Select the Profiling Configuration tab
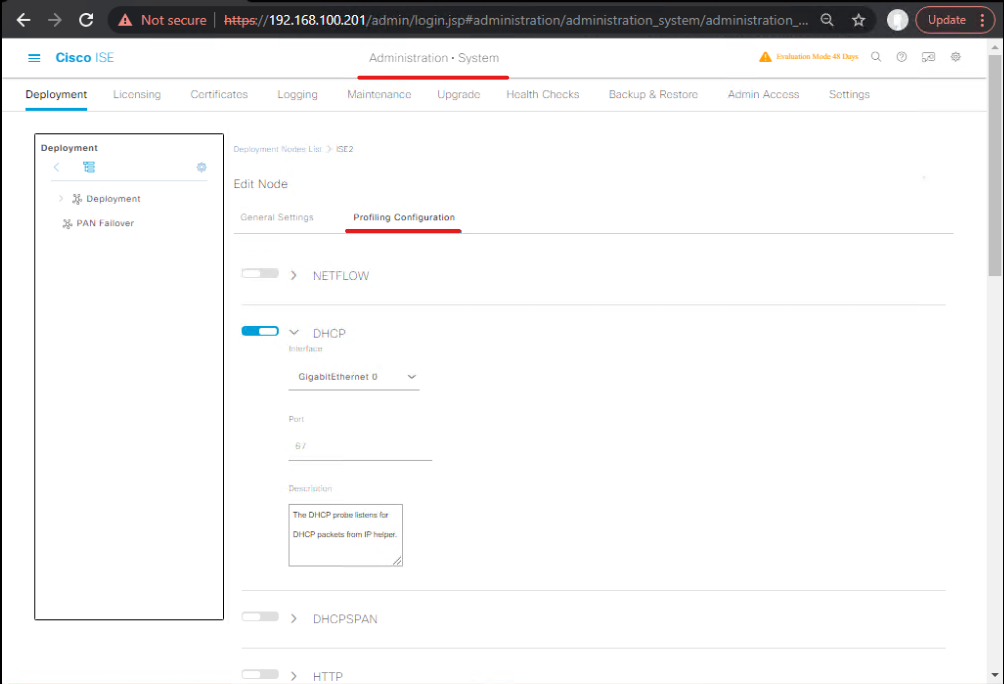Image resolution: width=1004 pixels, height=684 pixels. (x=404, y=218)
